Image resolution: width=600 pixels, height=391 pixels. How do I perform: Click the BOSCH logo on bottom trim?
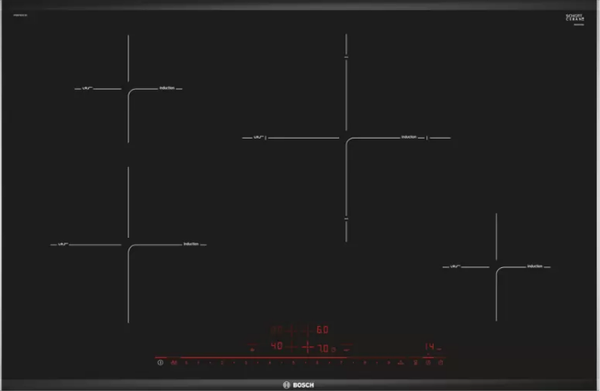point(298,385)
